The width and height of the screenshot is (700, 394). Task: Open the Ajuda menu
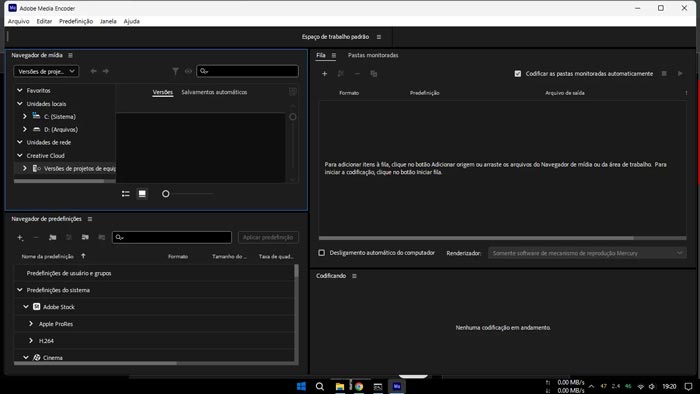point(132,21)
